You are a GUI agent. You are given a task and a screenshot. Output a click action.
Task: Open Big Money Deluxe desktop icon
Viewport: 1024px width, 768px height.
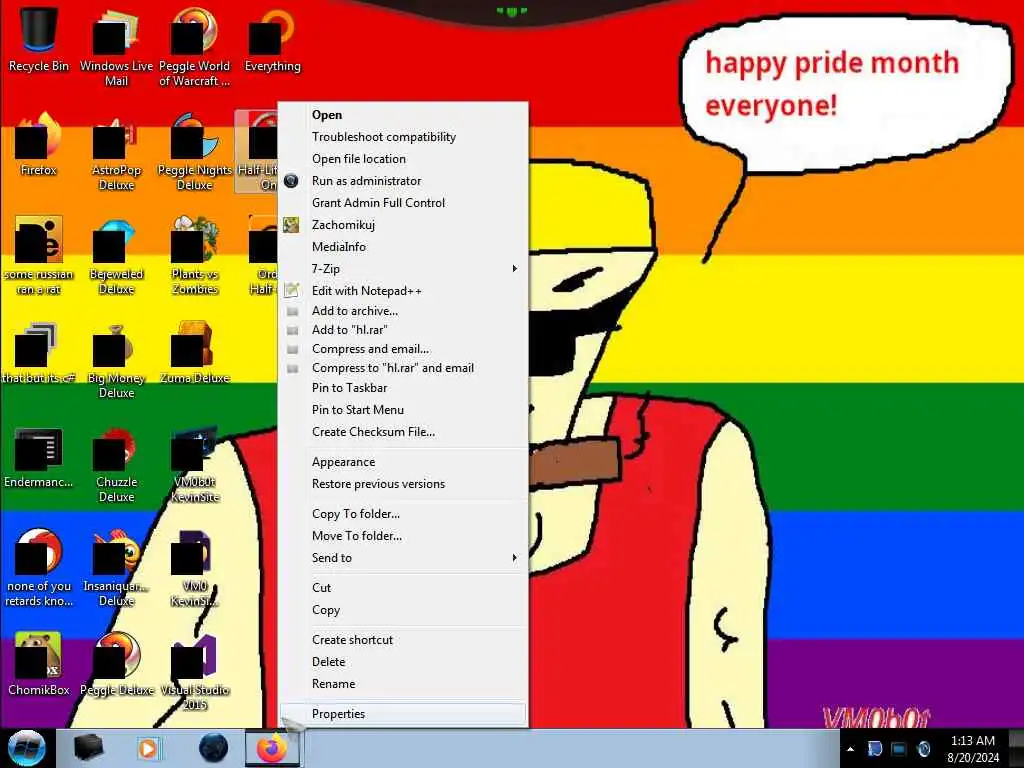116,360
